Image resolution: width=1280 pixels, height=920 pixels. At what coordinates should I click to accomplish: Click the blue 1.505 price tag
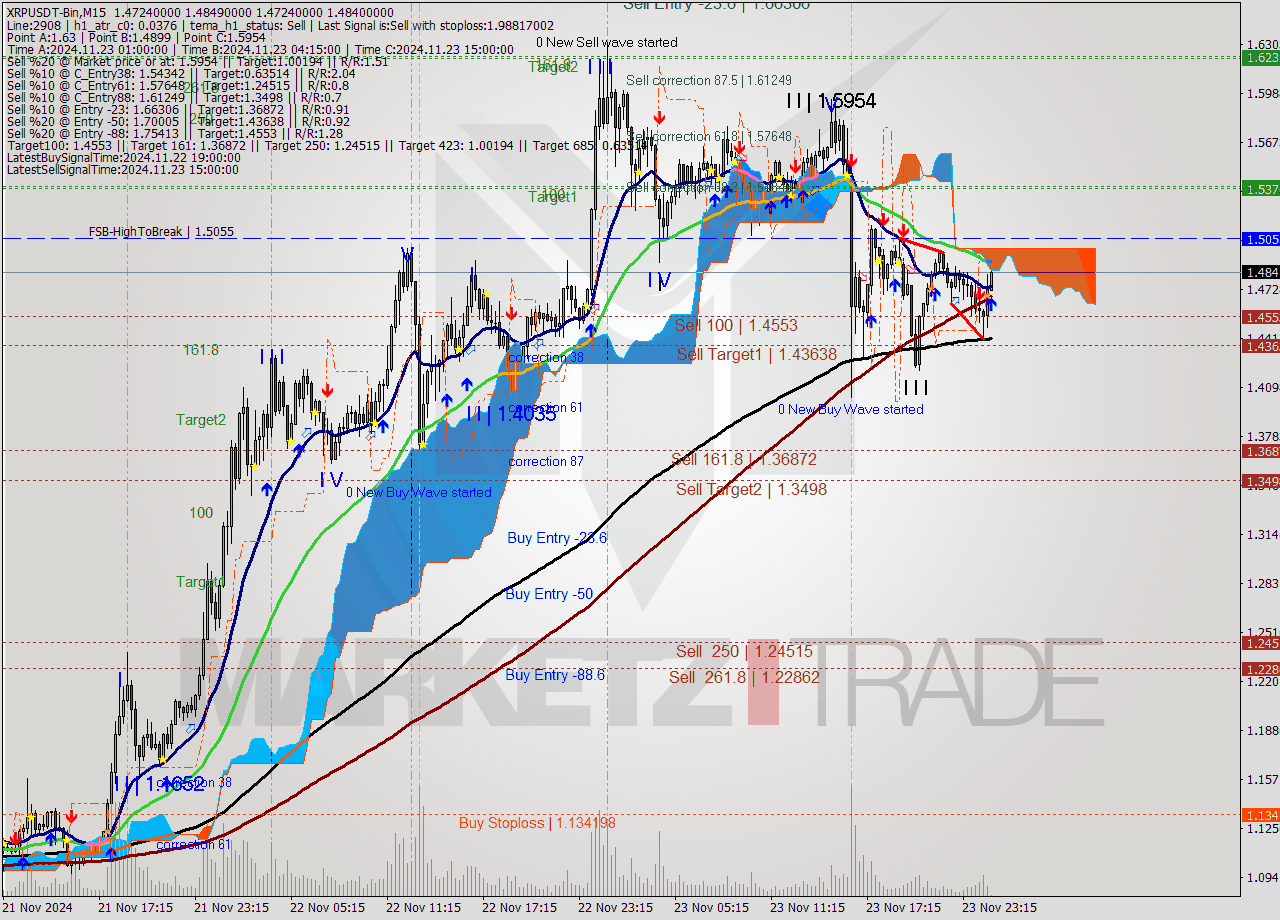tap(1260, 239)
